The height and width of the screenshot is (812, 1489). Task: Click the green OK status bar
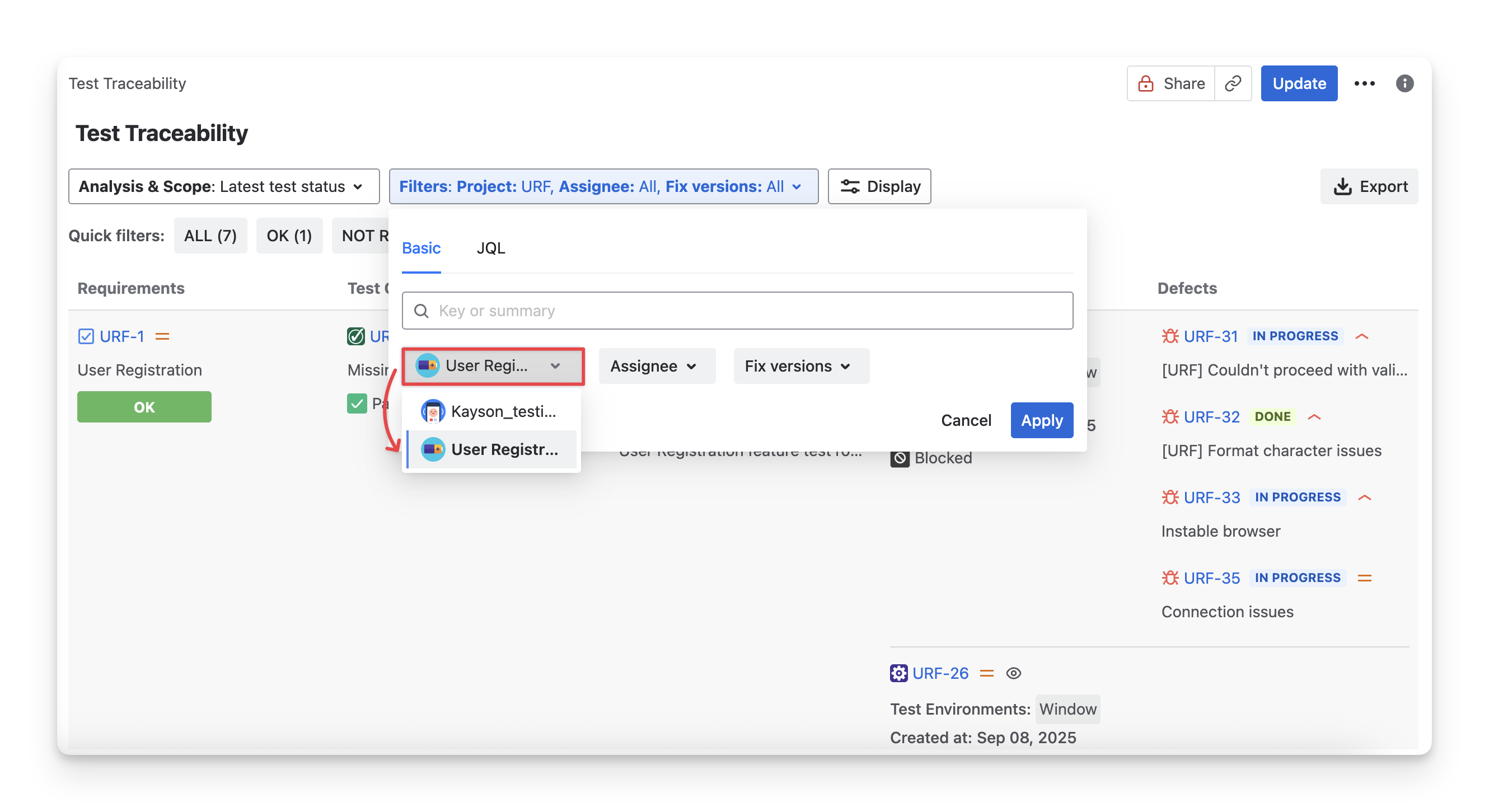pyautogui.click(x=144, y=407)
